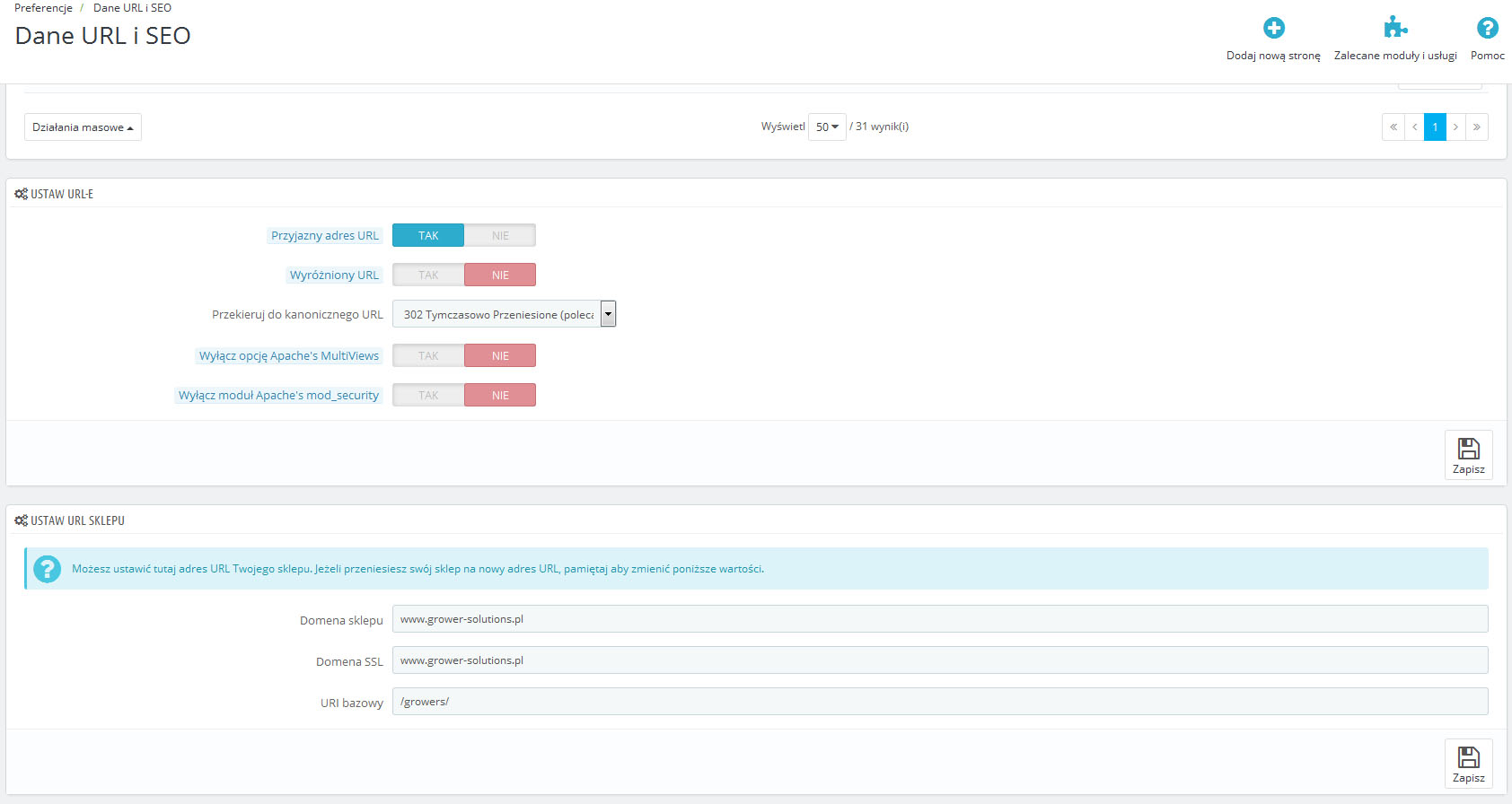Open Zalecane moduły i usługi puzzle icon
Viewport: 1512px width, 804px height.
pyautogui.click(x=1395, y=27)
